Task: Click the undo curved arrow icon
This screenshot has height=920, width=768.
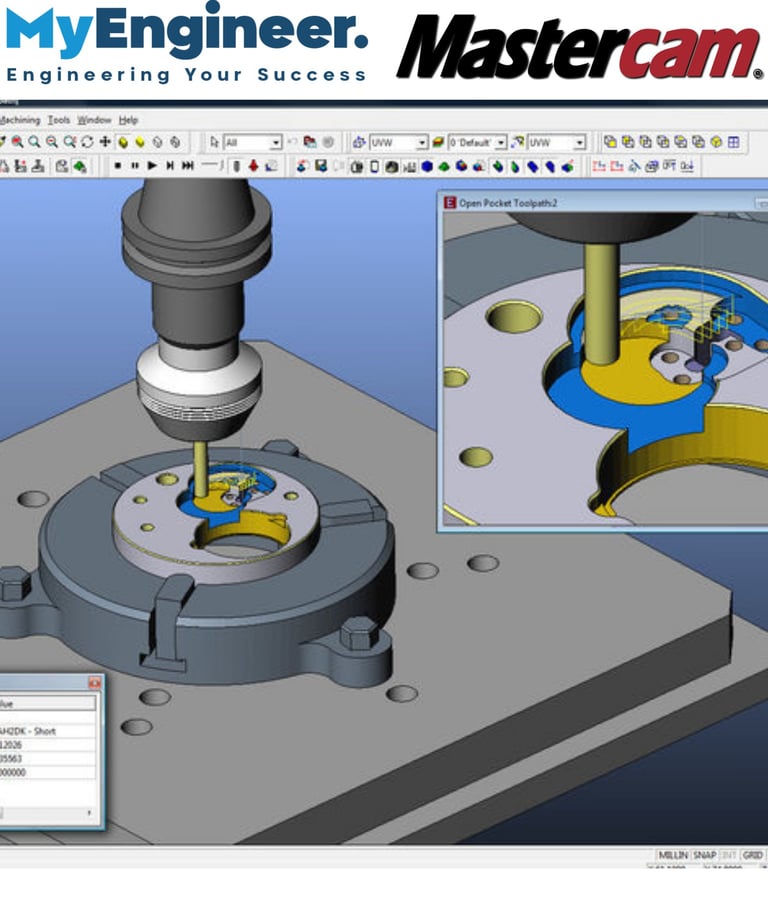Action: 292,142
